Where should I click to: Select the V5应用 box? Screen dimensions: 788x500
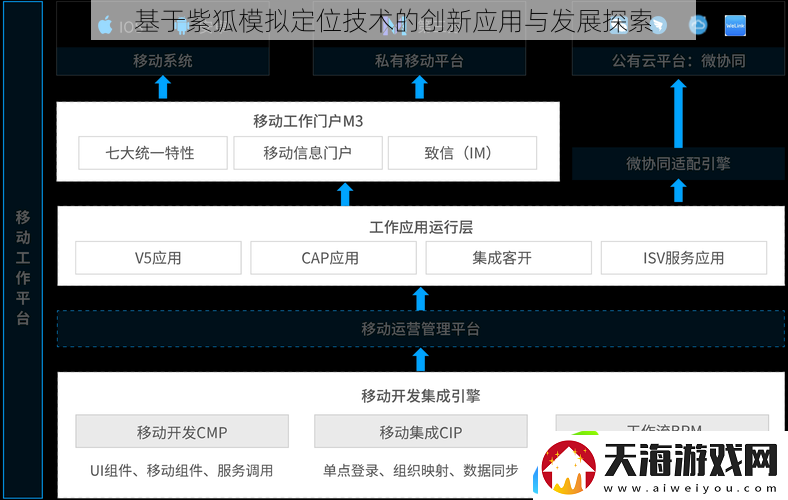(x=158, y=258)
